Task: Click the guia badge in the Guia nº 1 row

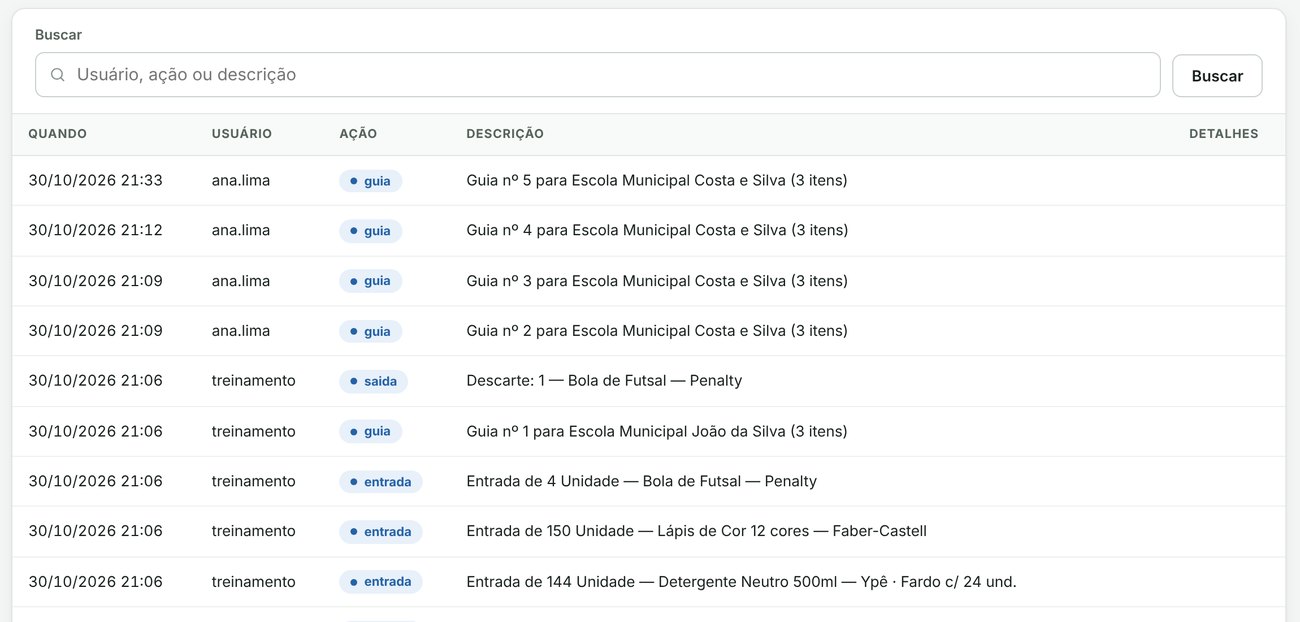Action: pyautogui.click(x=371, y=431)
